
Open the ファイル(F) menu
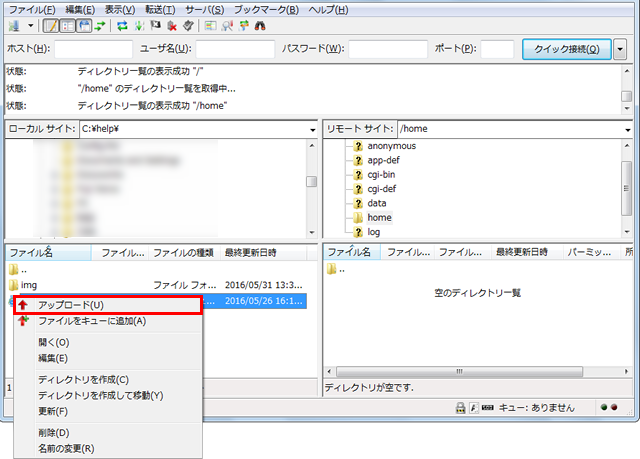32,9
